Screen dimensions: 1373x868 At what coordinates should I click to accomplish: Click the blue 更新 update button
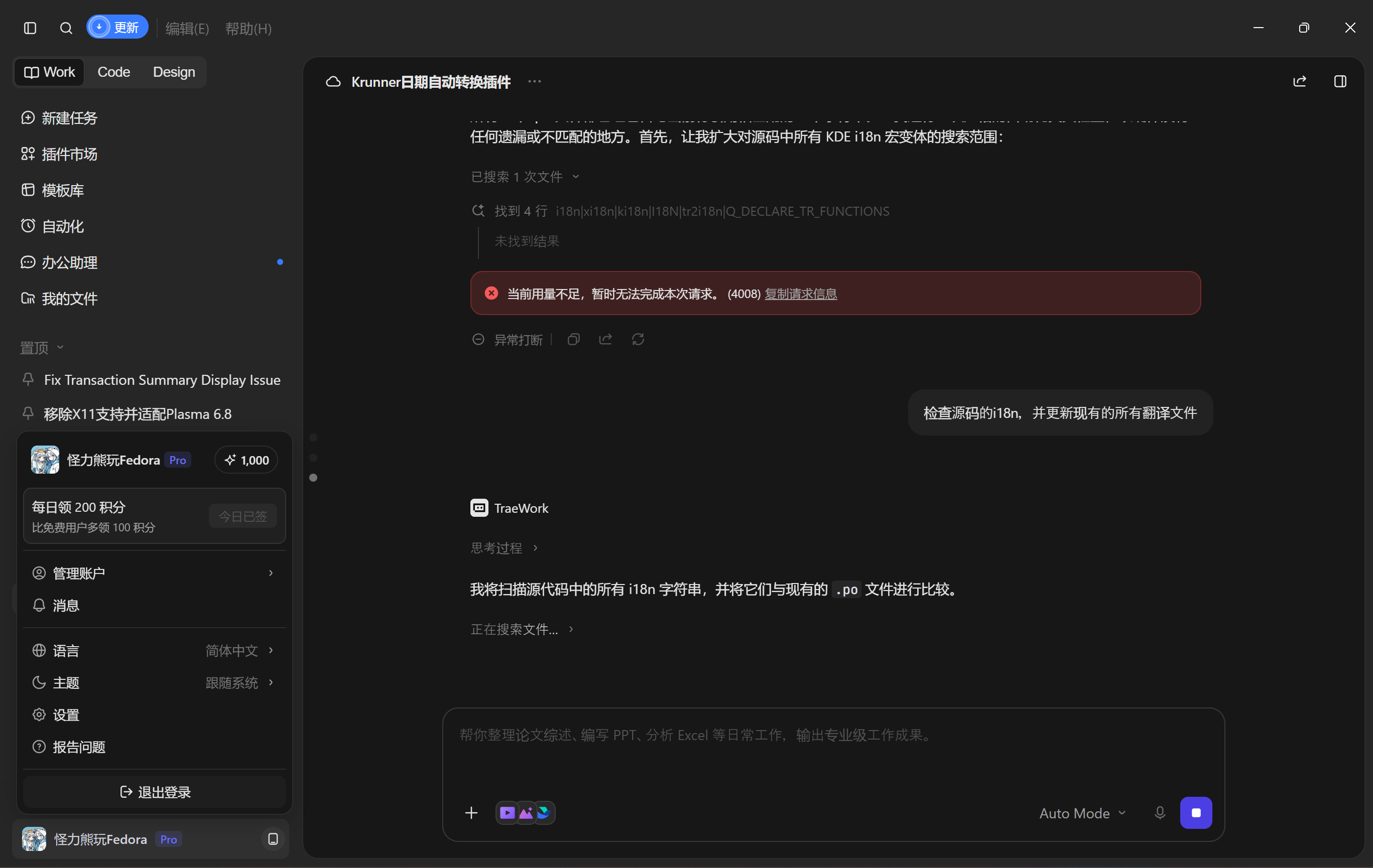(x=117, y=28)
